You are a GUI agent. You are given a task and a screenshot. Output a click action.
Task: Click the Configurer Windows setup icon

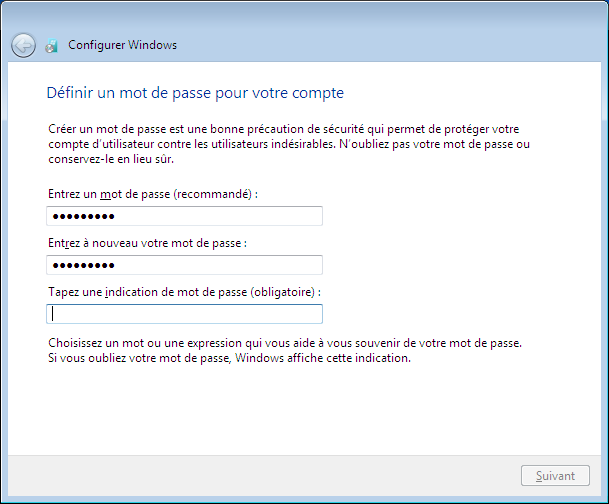52,46
